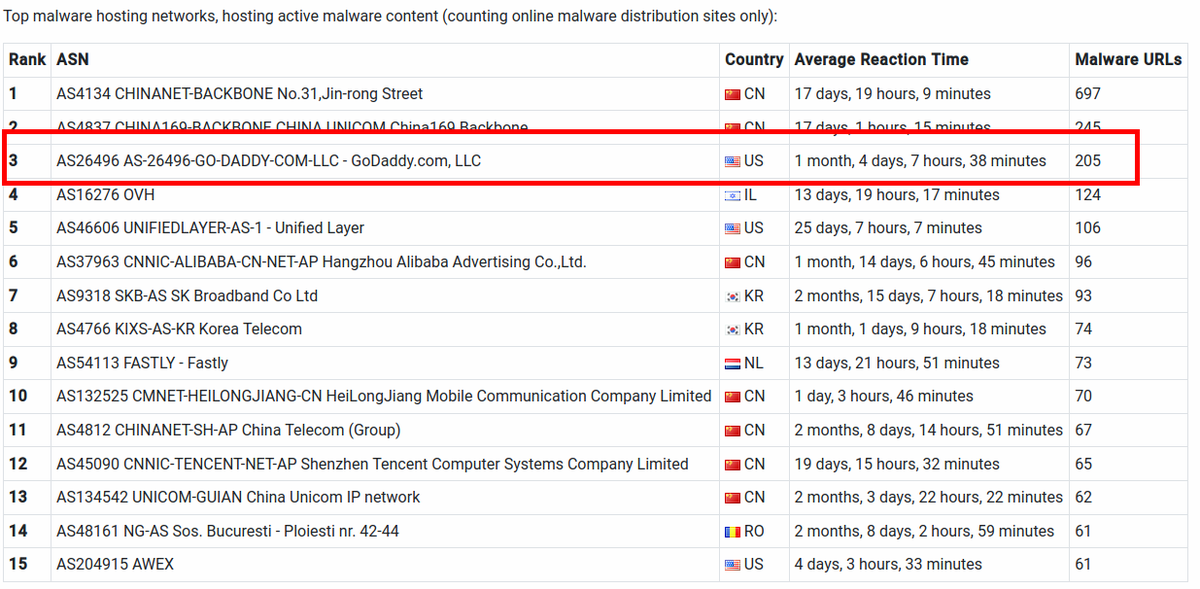Select AS45090 CNNIC-TENCENT-NET-AP cell

click(x=385, y=464)
